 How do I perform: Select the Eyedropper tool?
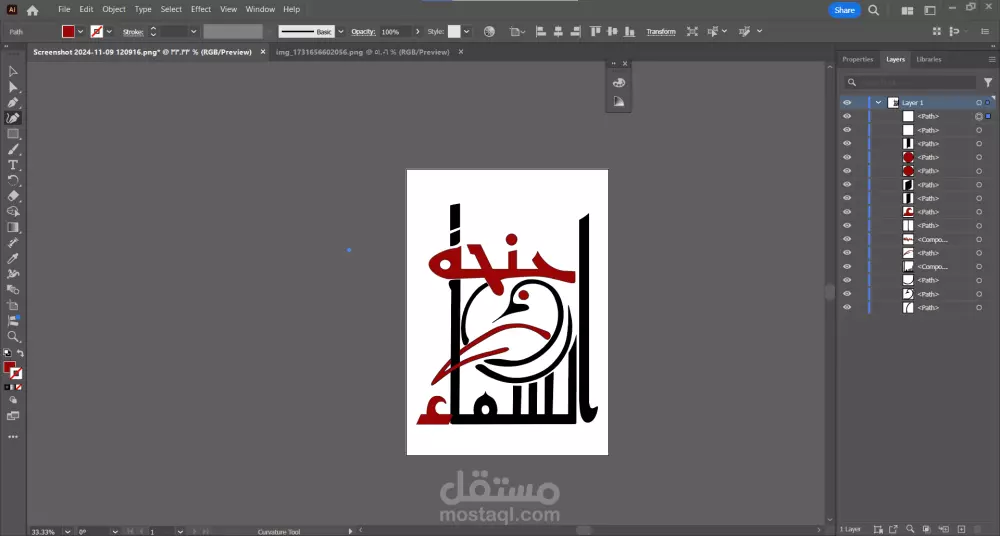click(x=13, y=258)
